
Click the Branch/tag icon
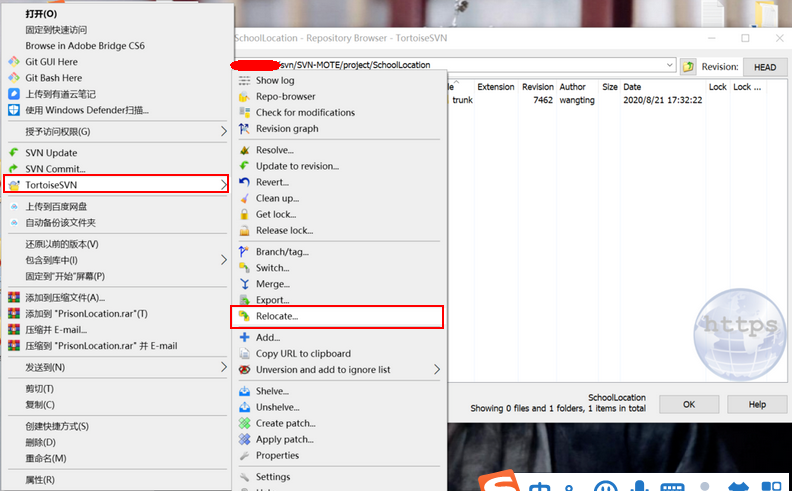(x=244, y=252)
